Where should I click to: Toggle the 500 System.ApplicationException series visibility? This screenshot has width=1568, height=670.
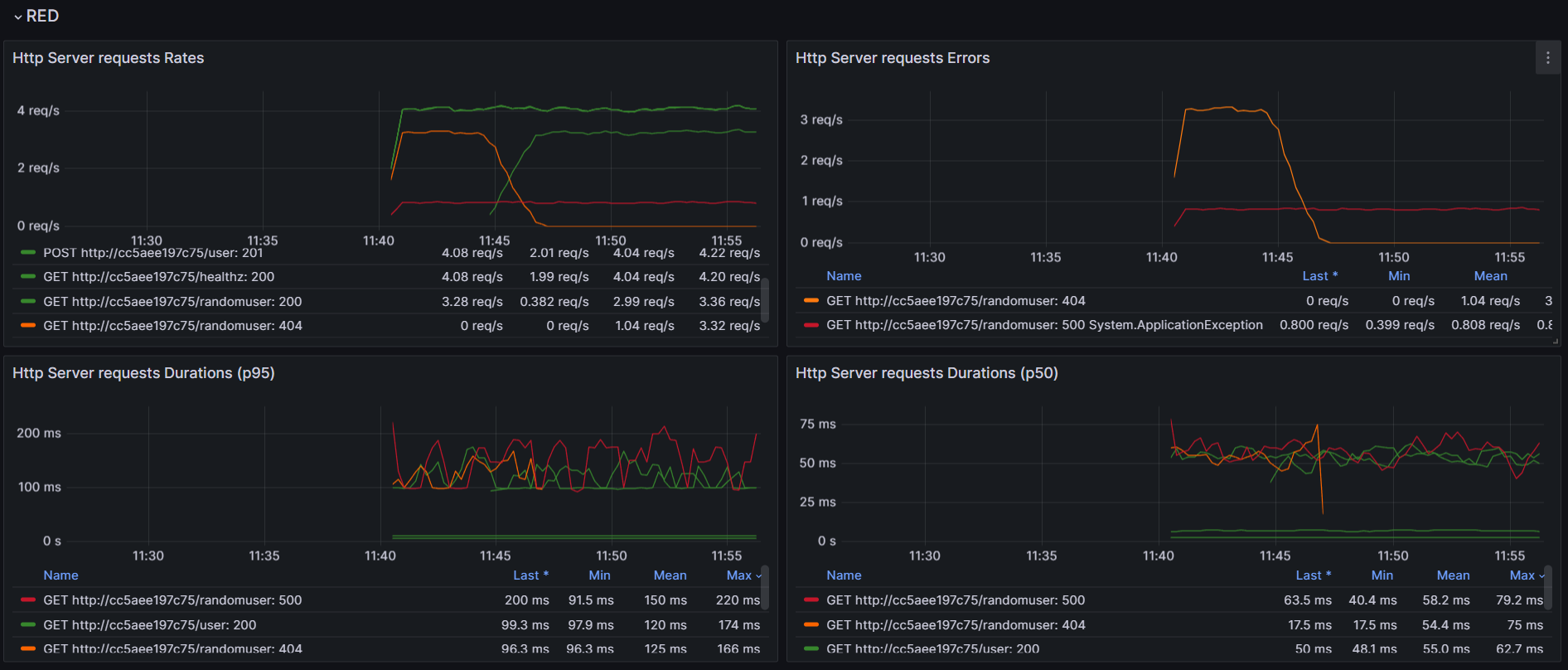[x=1044, y=325]
